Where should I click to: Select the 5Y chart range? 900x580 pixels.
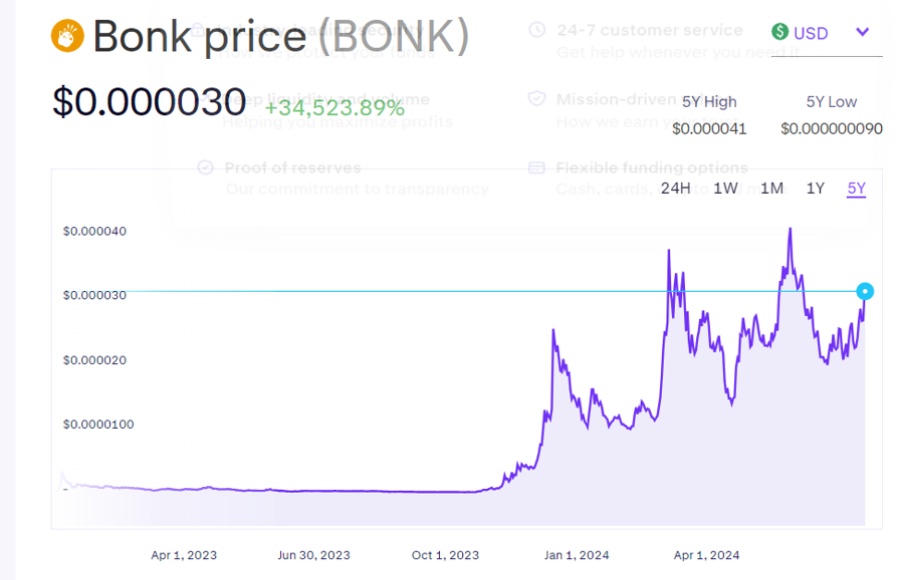(856, 189)
